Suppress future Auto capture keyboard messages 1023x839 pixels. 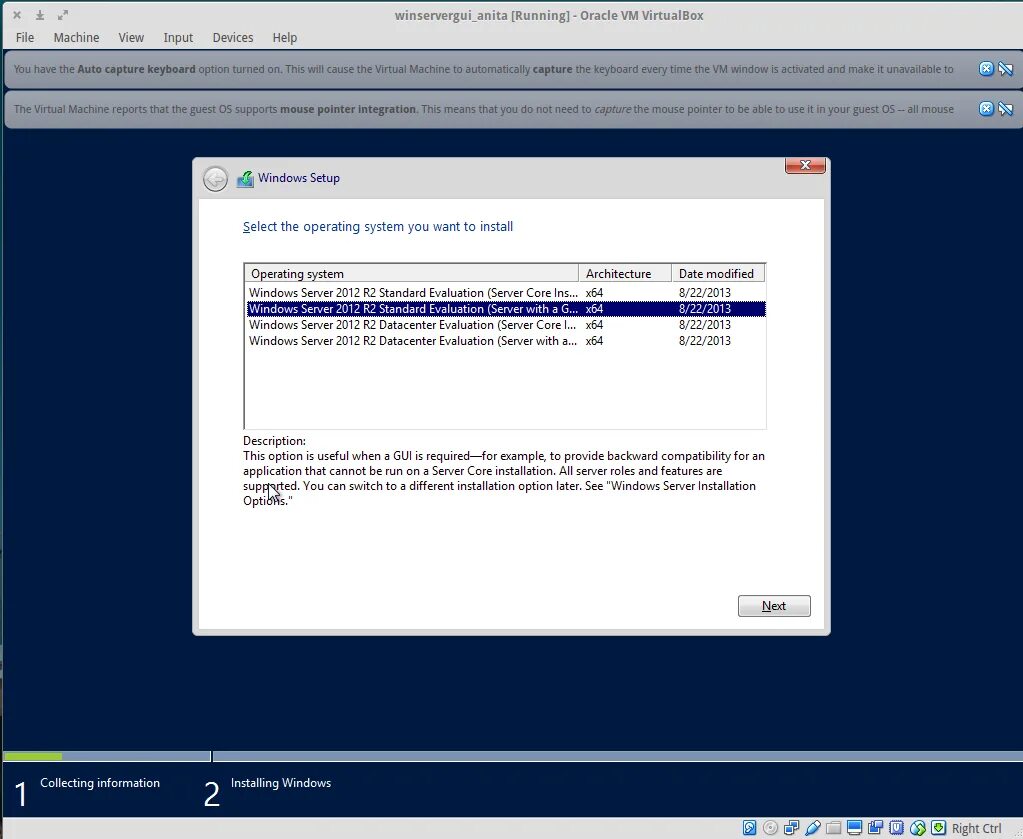point(1005,69)
